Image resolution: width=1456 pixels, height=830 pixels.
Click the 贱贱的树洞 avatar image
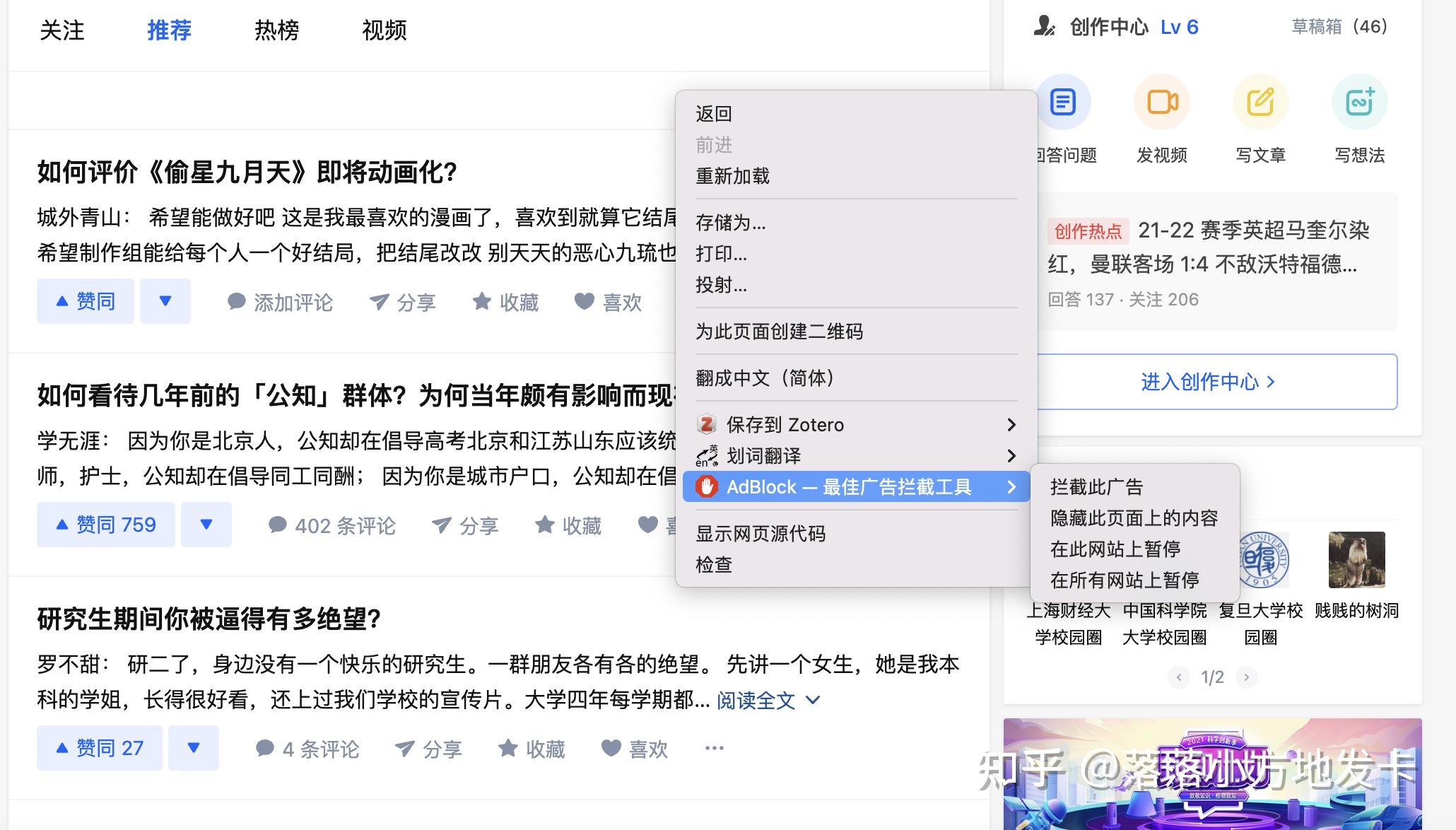point(1356,559)
